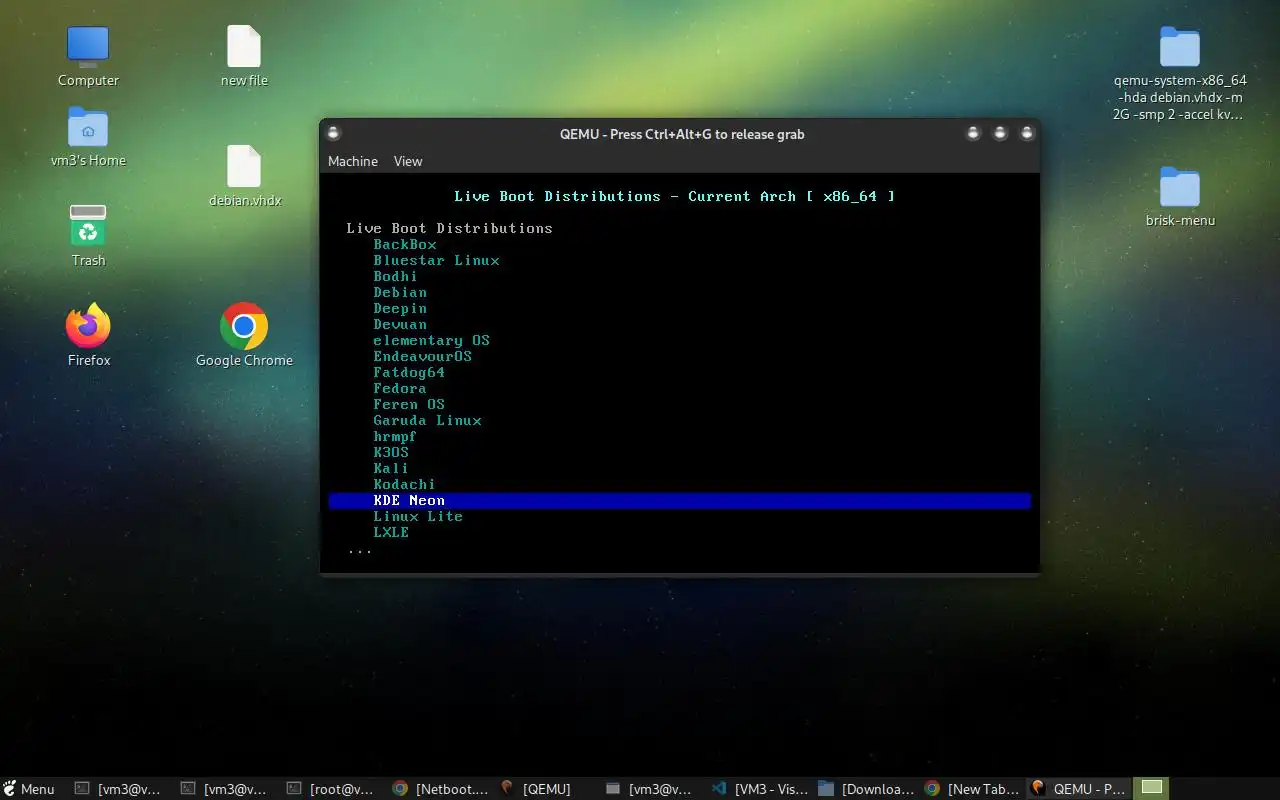The image size is (1280, 800).
Task: Switch to the [Netboot... Chrome taskbar item
Action: (x=441, y=789)
